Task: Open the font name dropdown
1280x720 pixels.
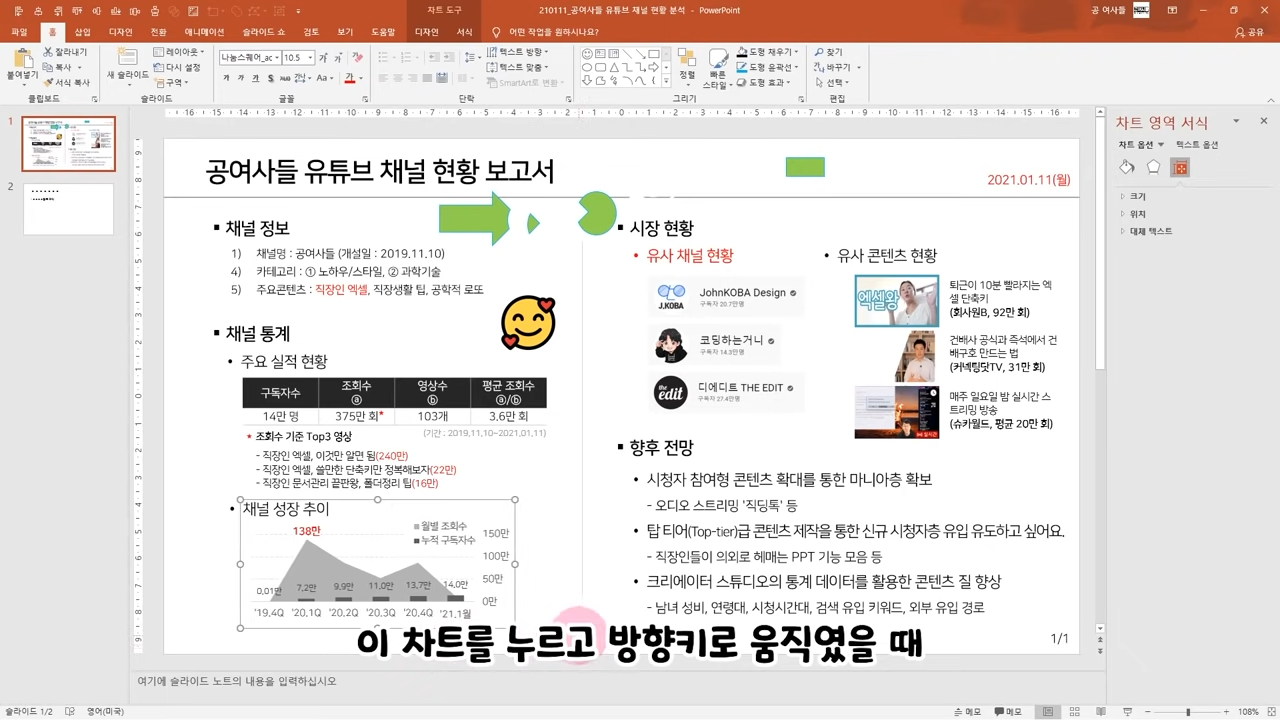Action: [275, 58]
